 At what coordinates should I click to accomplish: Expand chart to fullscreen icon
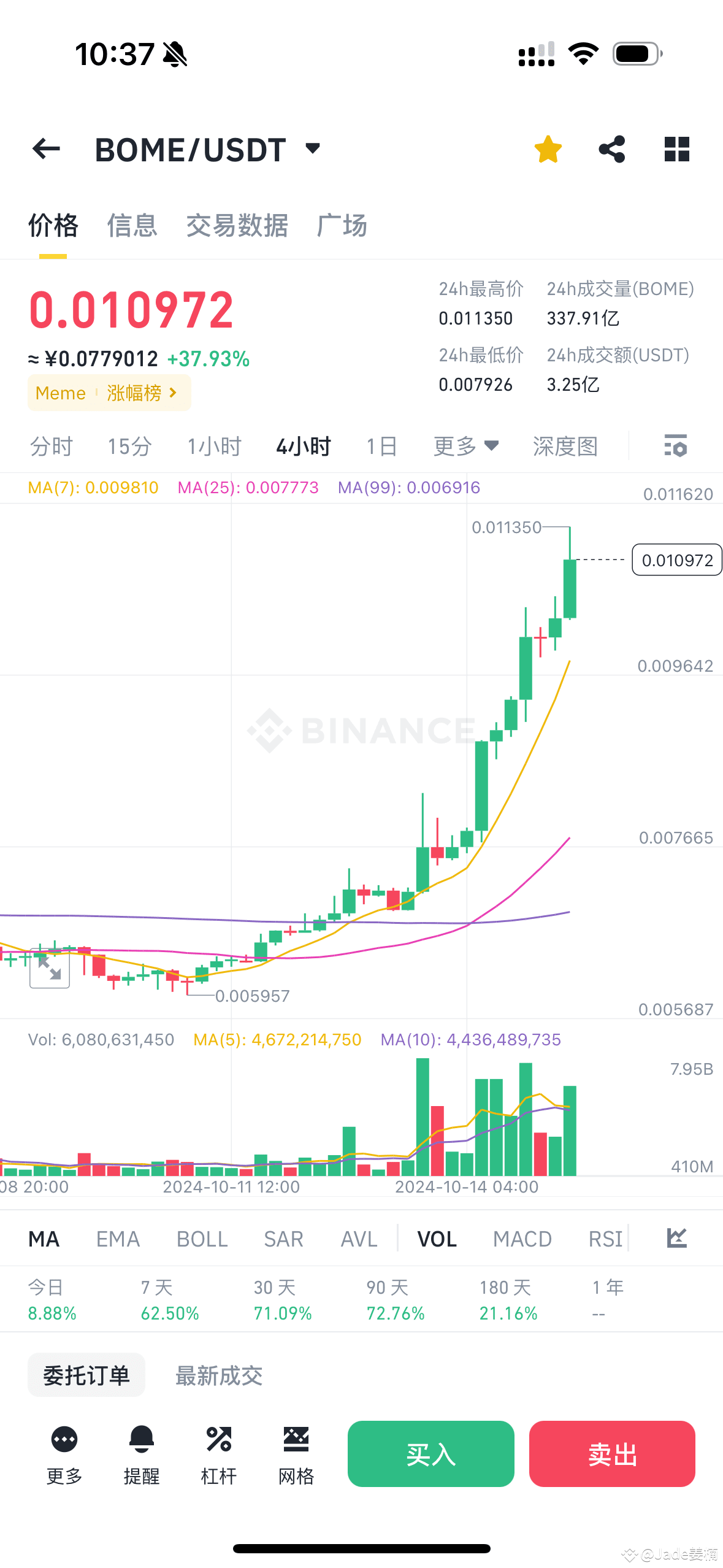coord(50,969)
